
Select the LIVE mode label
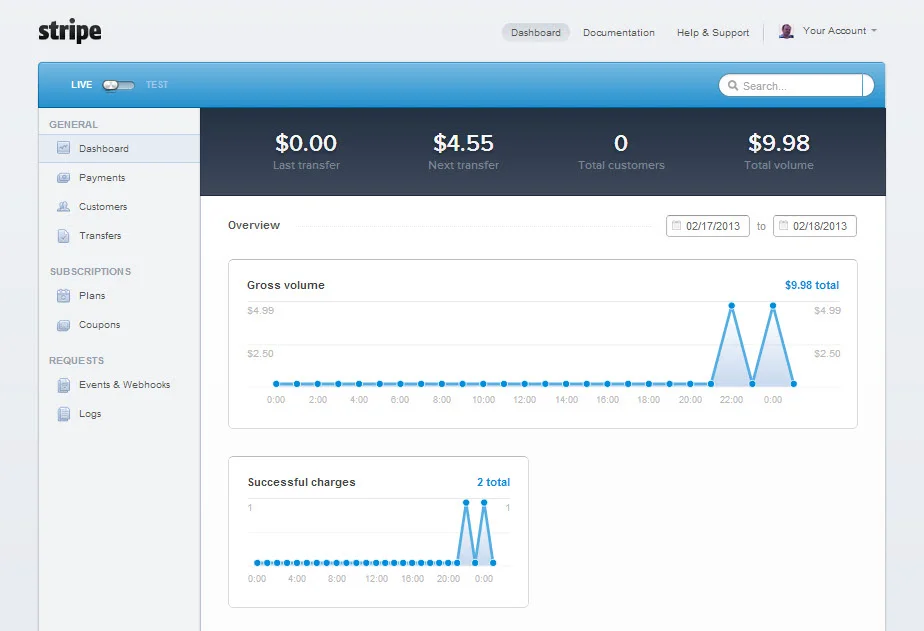[x=81, y=85]
